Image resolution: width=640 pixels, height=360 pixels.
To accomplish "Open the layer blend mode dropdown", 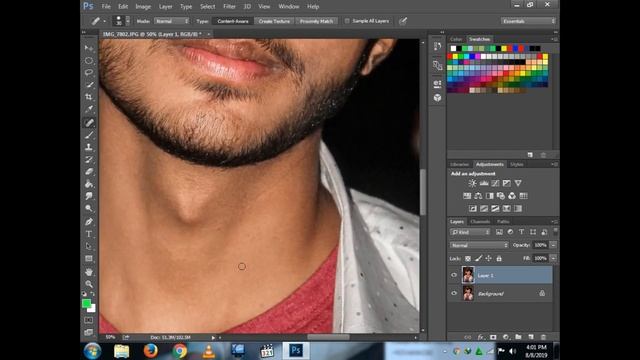I will tap(479, 245).
